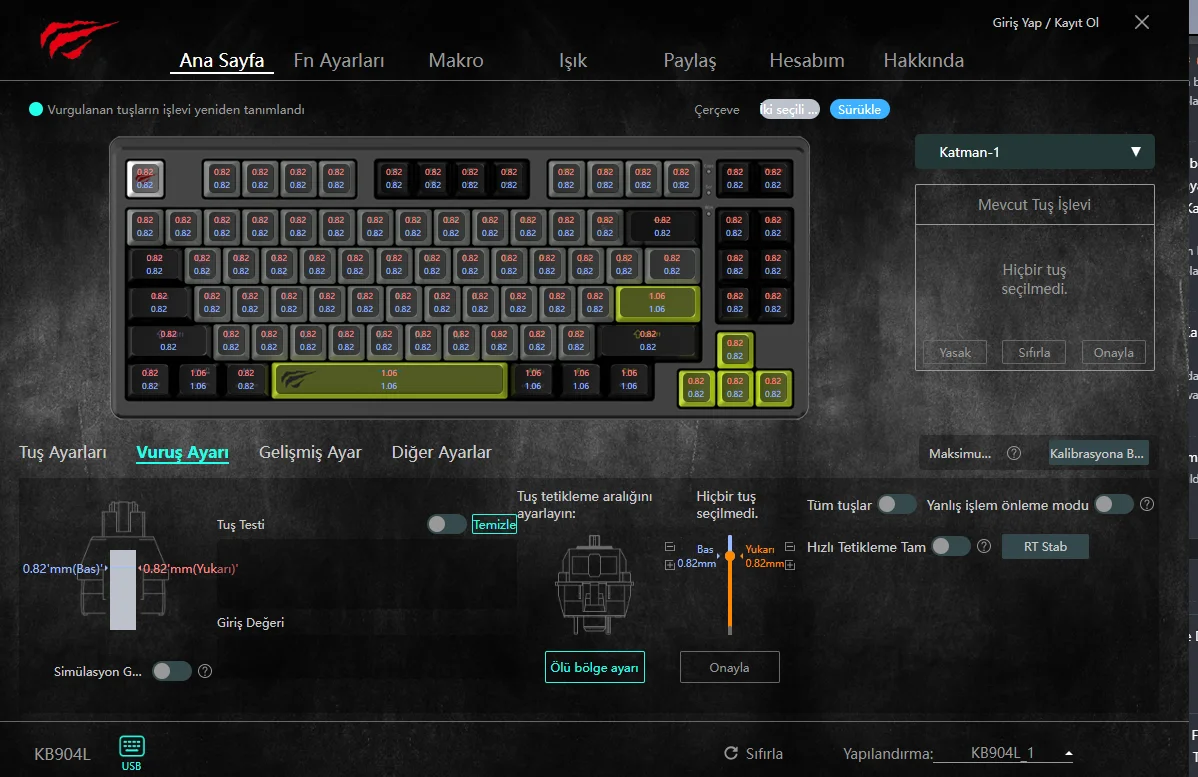Close the Havit software window
The image size is (1198, 777).
pos(1141,22)
